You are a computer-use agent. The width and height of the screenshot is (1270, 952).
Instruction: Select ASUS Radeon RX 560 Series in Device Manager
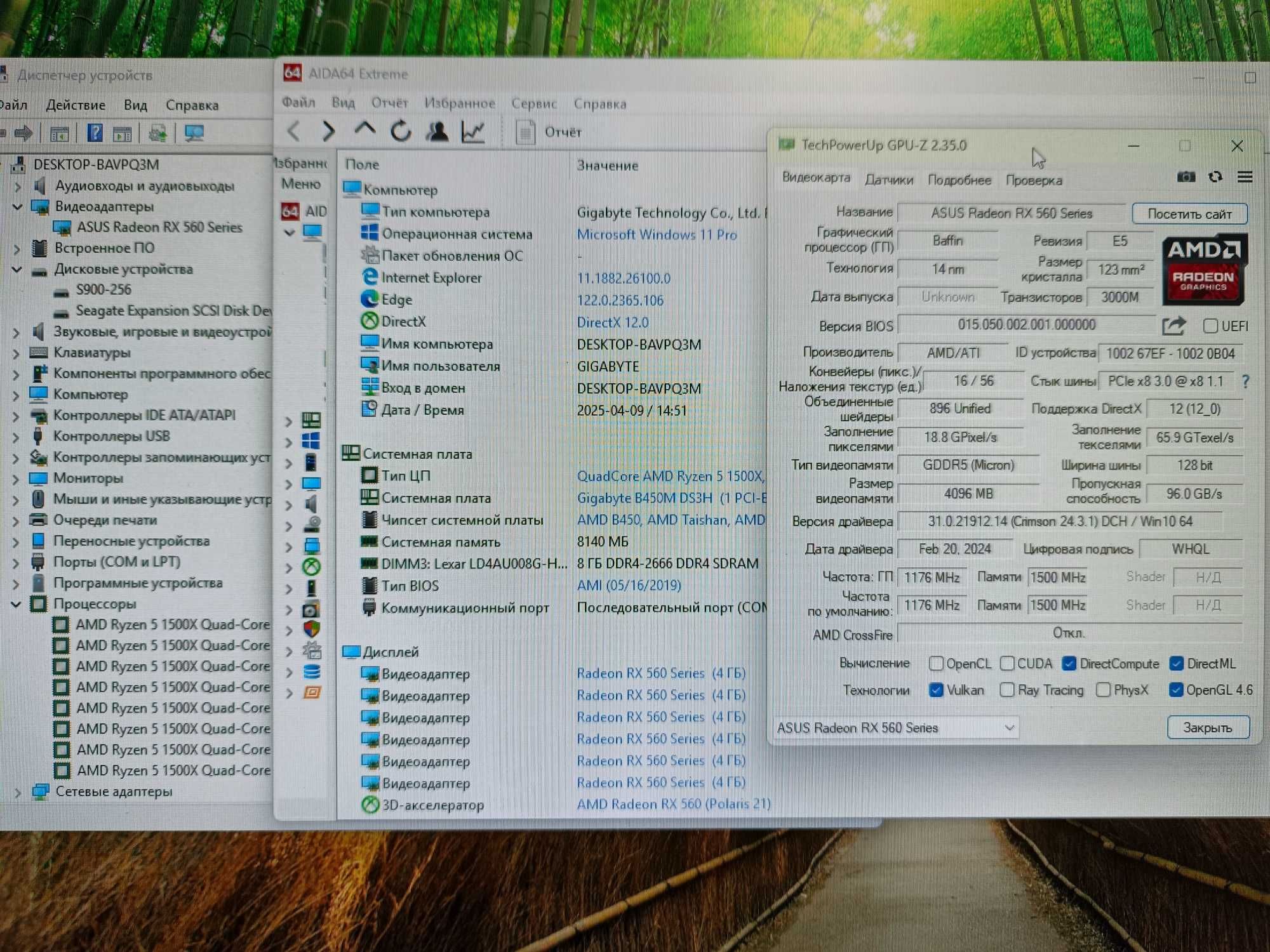coord(159,227)
